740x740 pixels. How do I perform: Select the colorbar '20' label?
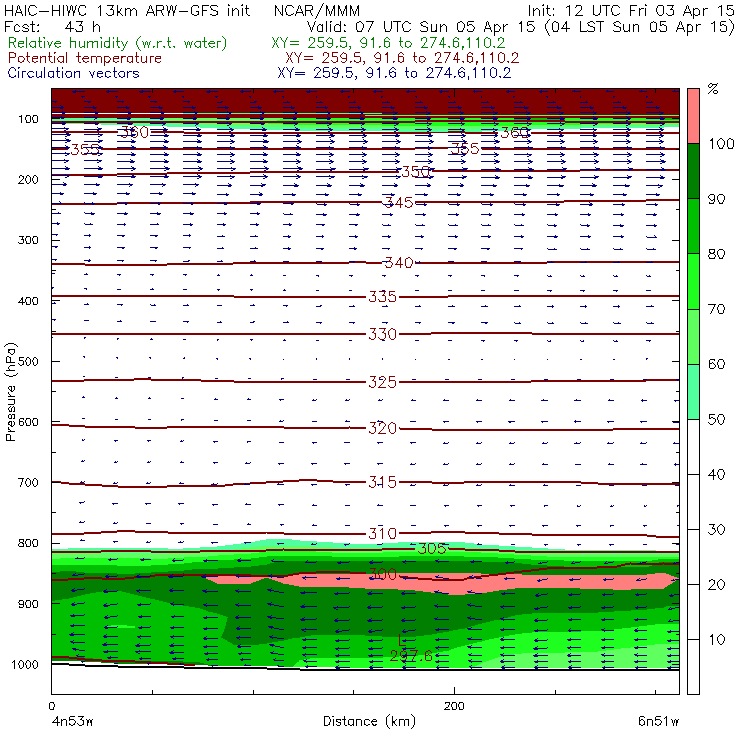click(717, 585)
